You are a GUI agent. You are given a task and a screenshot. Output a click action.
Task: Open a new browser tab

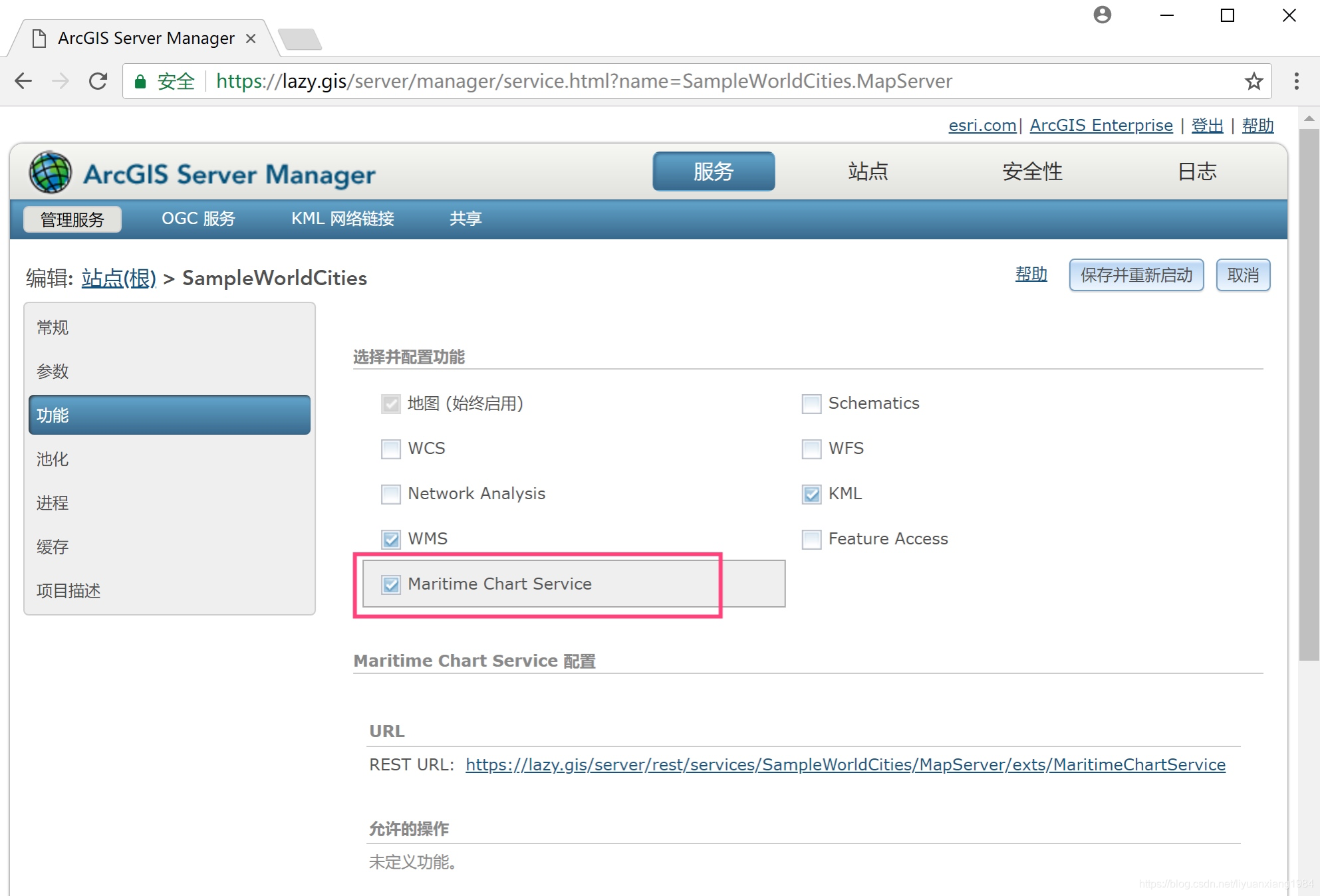coord(300,39)
